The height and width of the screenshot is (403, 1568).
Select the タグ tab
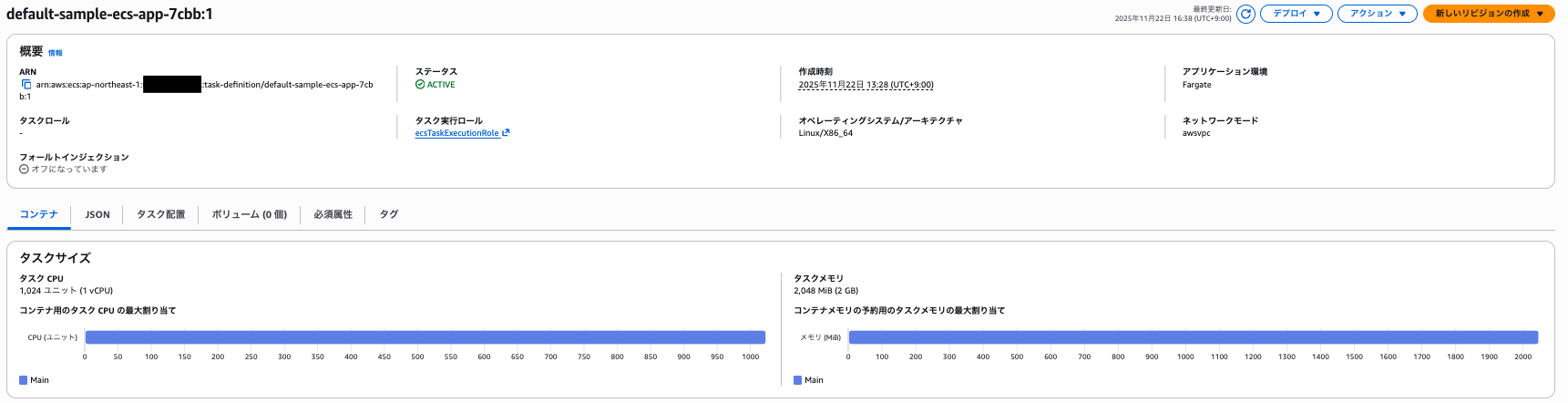(x=389, y=214)
